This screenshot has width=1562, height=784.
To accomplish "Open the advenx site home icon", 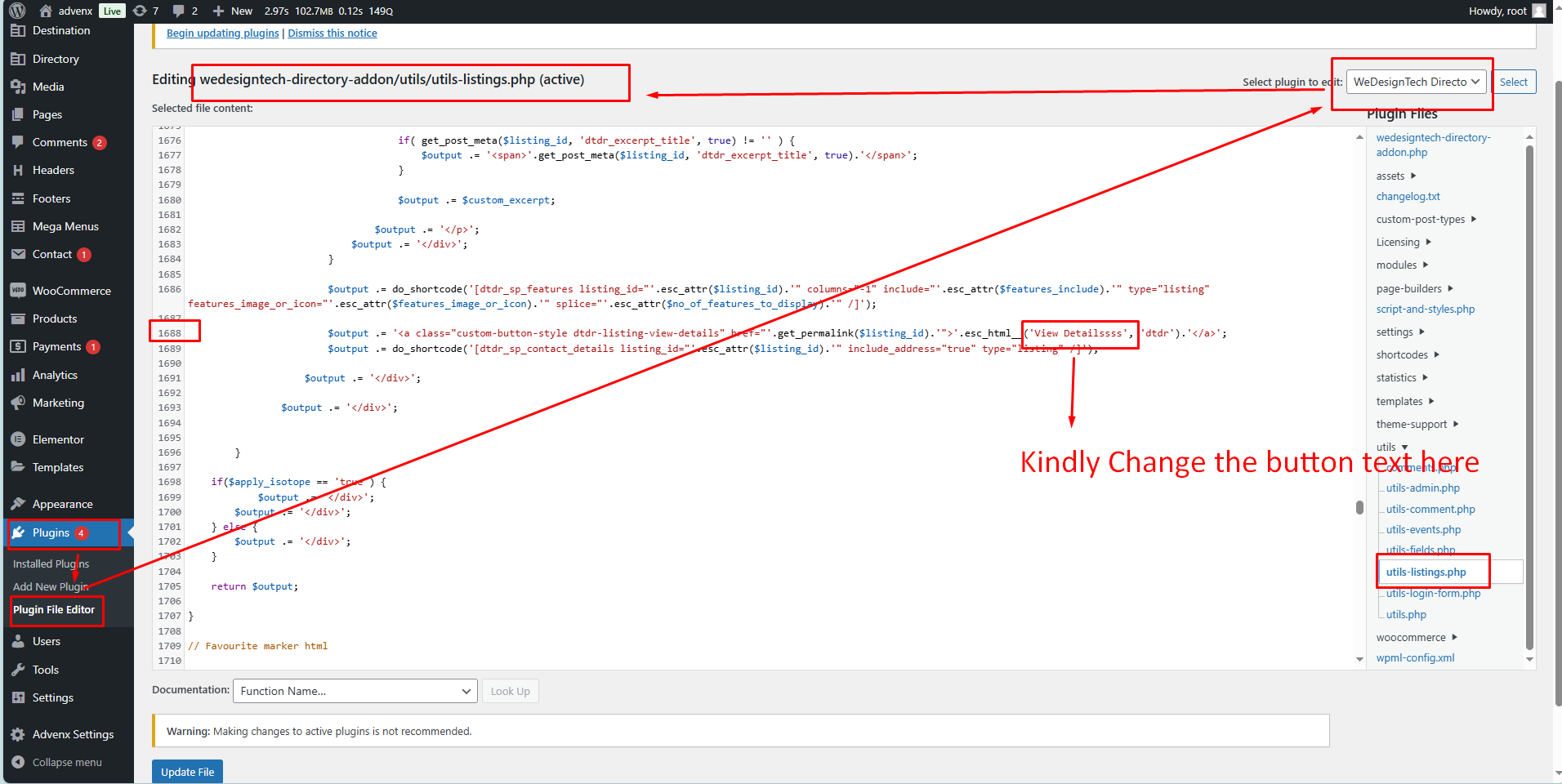I will point(46,11).
